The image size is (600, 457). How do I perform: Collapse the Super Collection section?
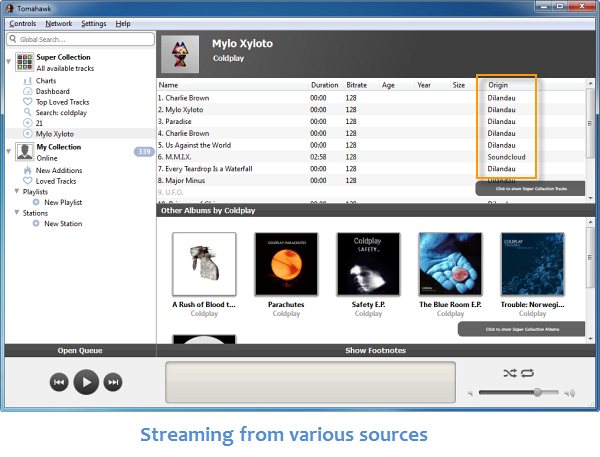coord(8,62)
